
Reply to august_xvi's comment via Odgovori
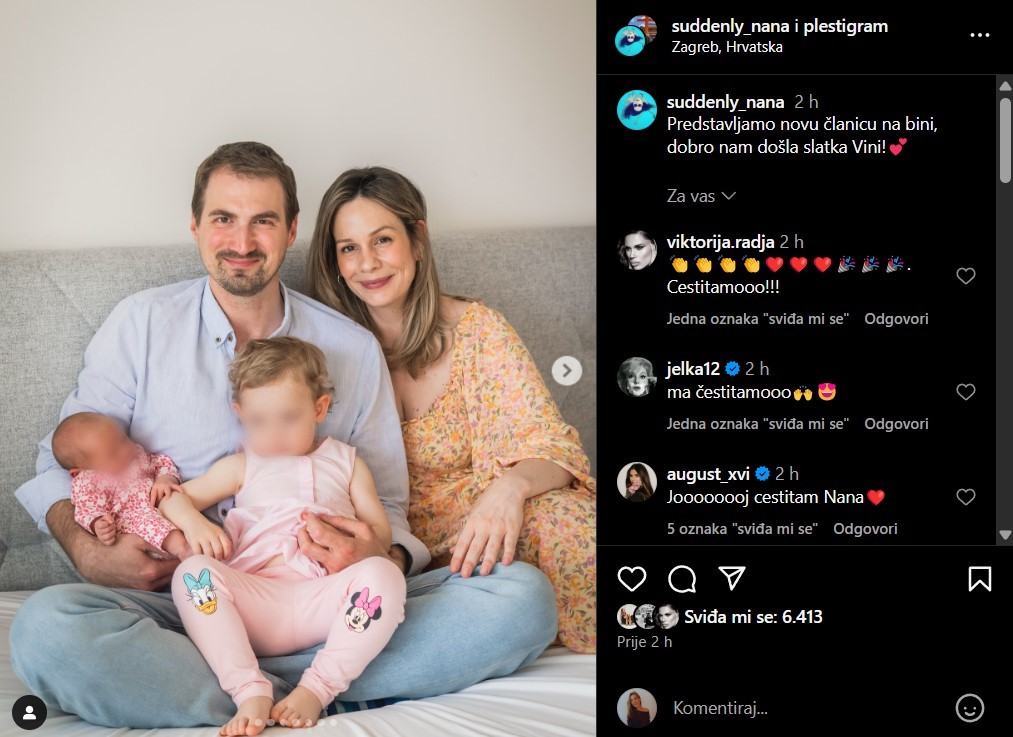pos(864,528)
